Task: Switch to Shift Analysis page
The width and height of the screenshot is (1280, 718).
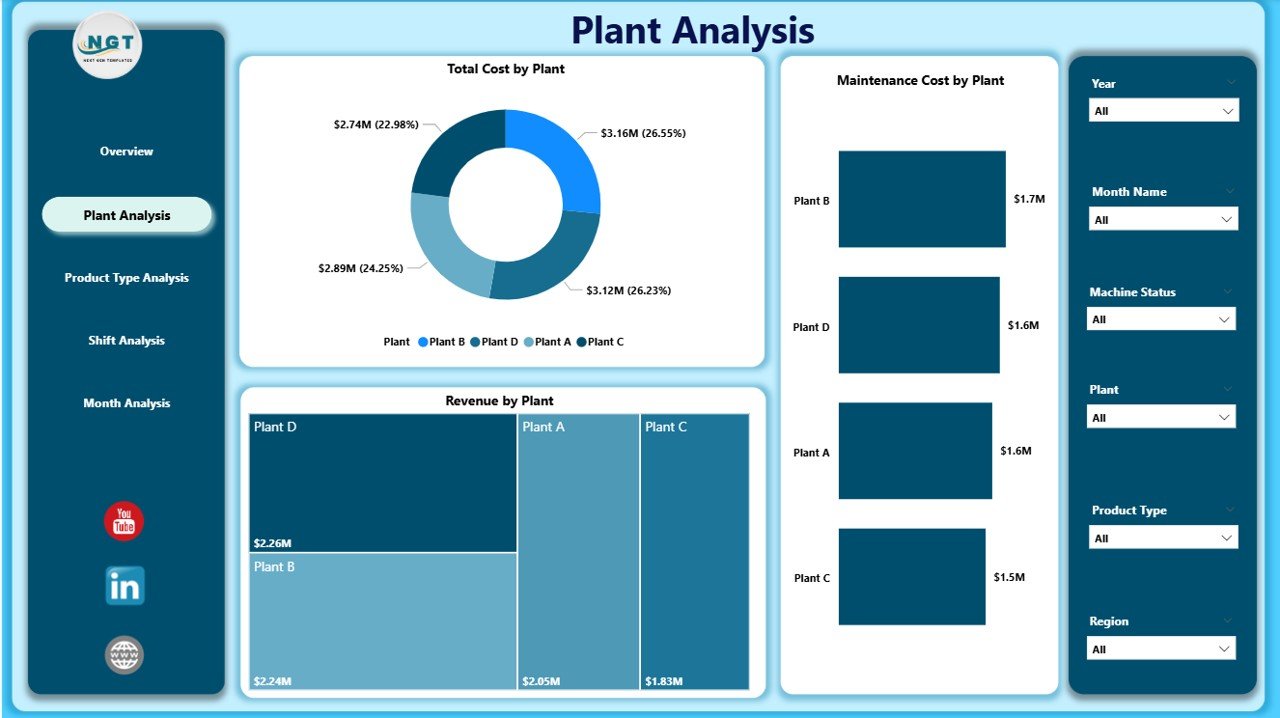Action: click(x=126, y=340)
